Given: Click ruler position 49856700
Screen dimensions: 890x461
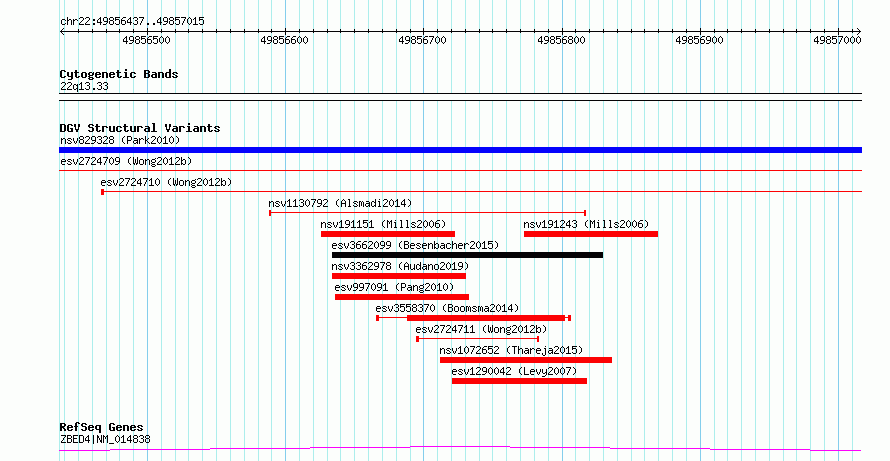Looking at the screenshot, I should tap(422, 40).
